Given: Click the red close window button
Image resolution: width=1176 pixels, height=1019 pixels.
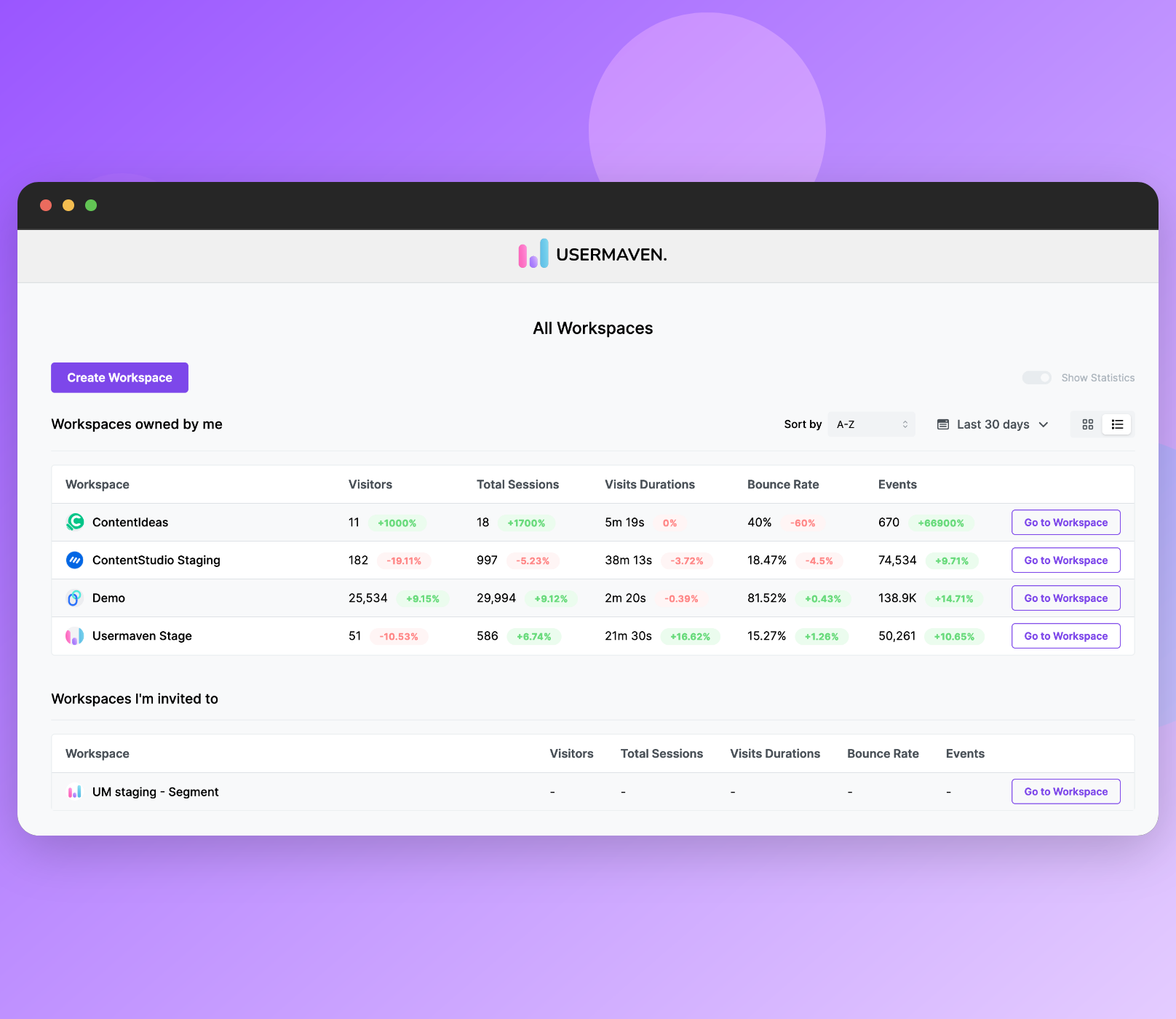Looking at the screenshot, I should click(x=46, y=205).
